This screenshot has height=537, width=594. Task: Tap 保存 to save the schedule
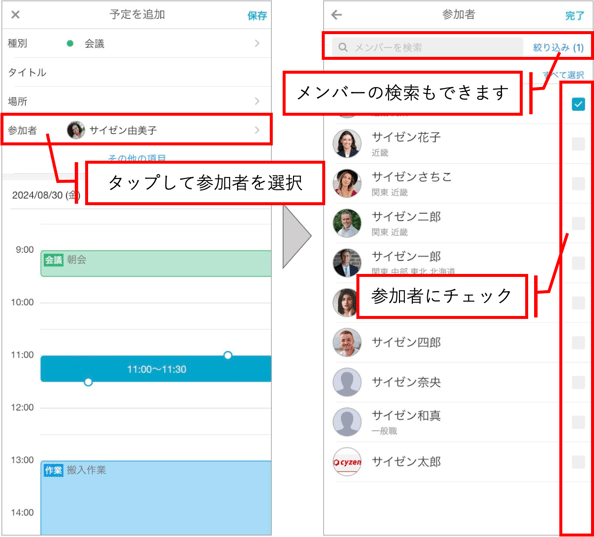point(257,16)
